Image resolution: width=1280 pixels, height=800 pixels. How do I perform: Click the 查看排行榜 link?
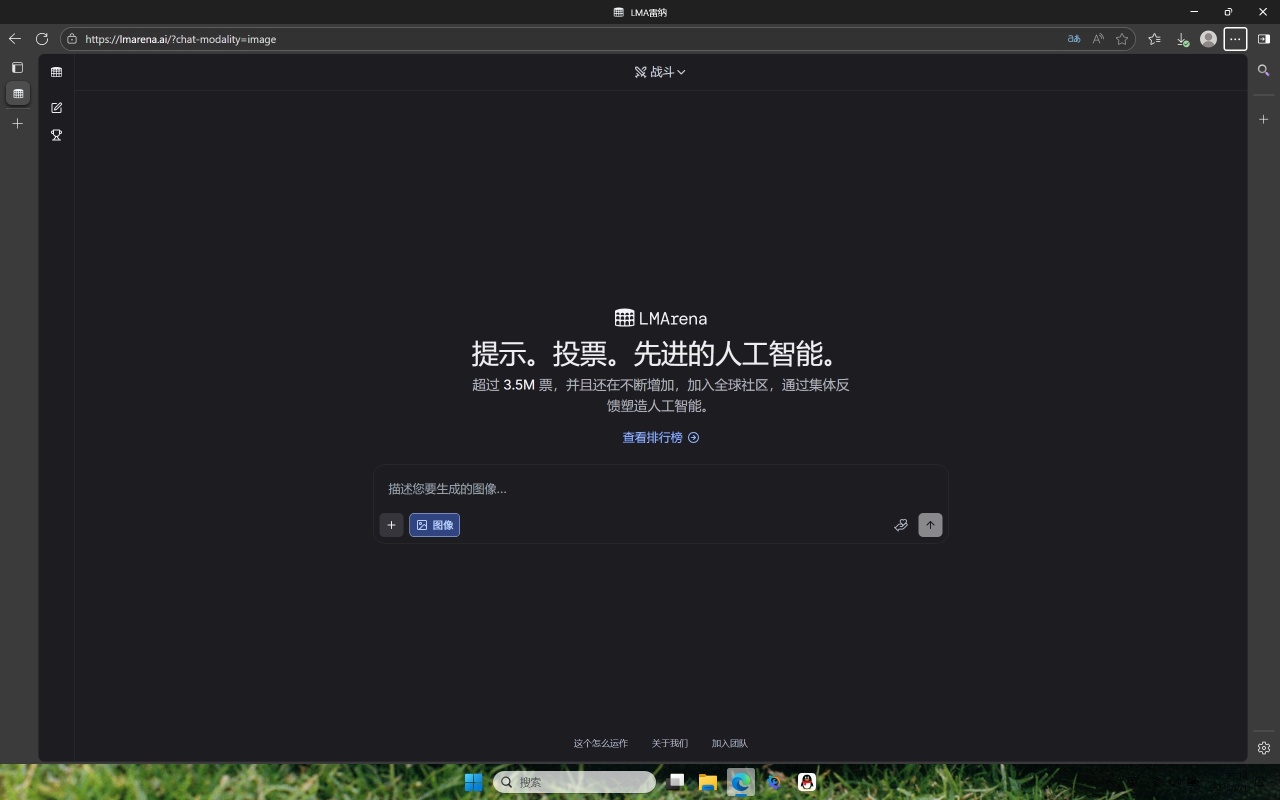point(661,437)
